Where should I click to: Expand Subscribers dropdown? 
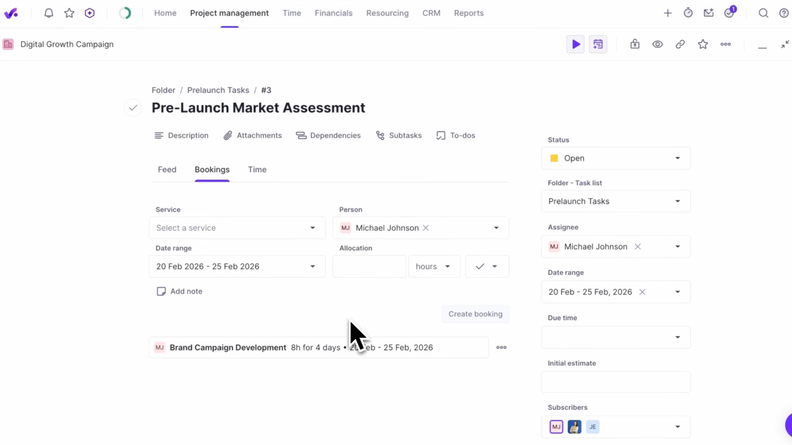[x=678, y=427]
